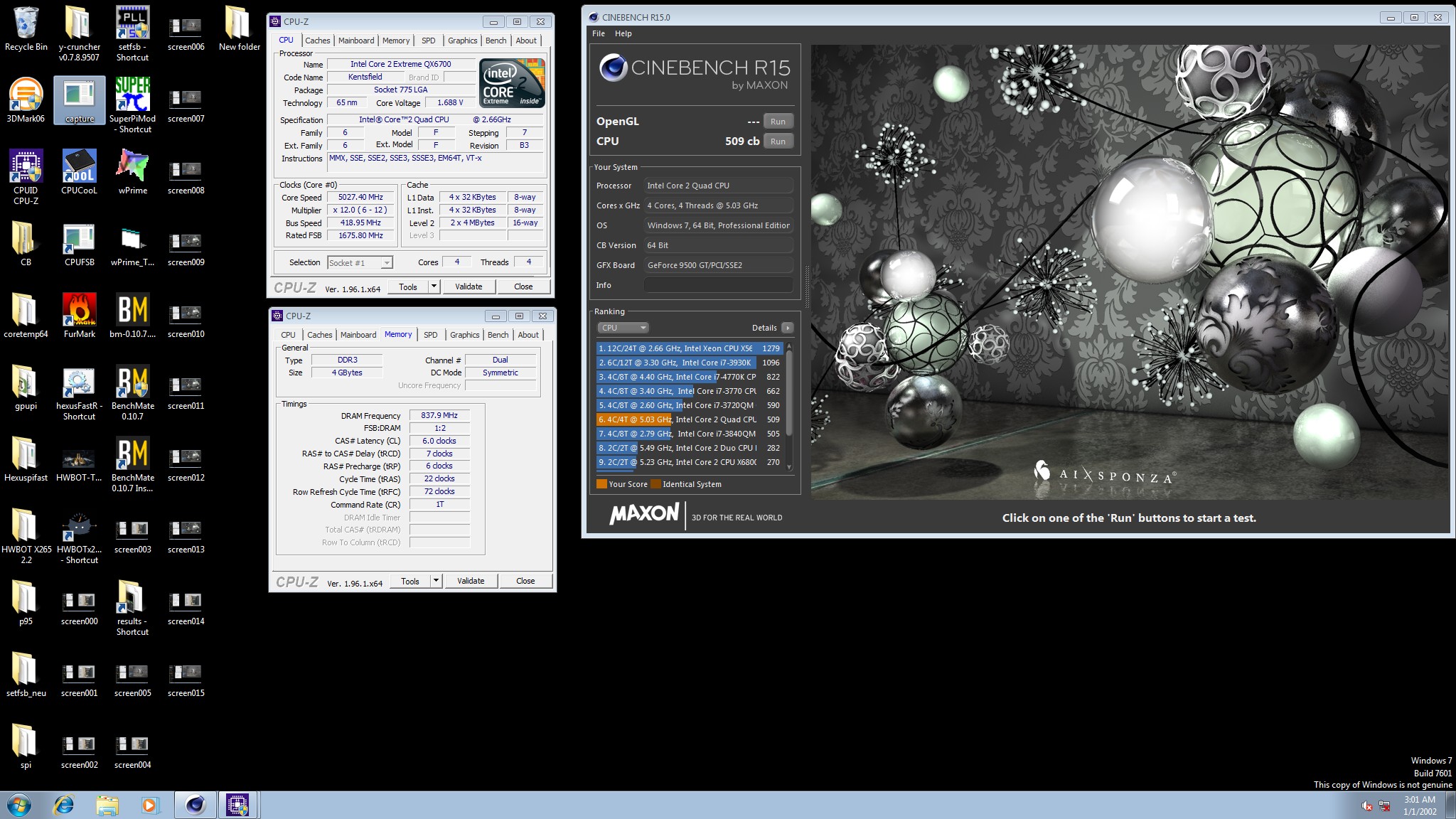The height and width of the screenshot is (819, 1456).
Task: Open the coretemp64 folder icon
Action: tap(26, 316)
